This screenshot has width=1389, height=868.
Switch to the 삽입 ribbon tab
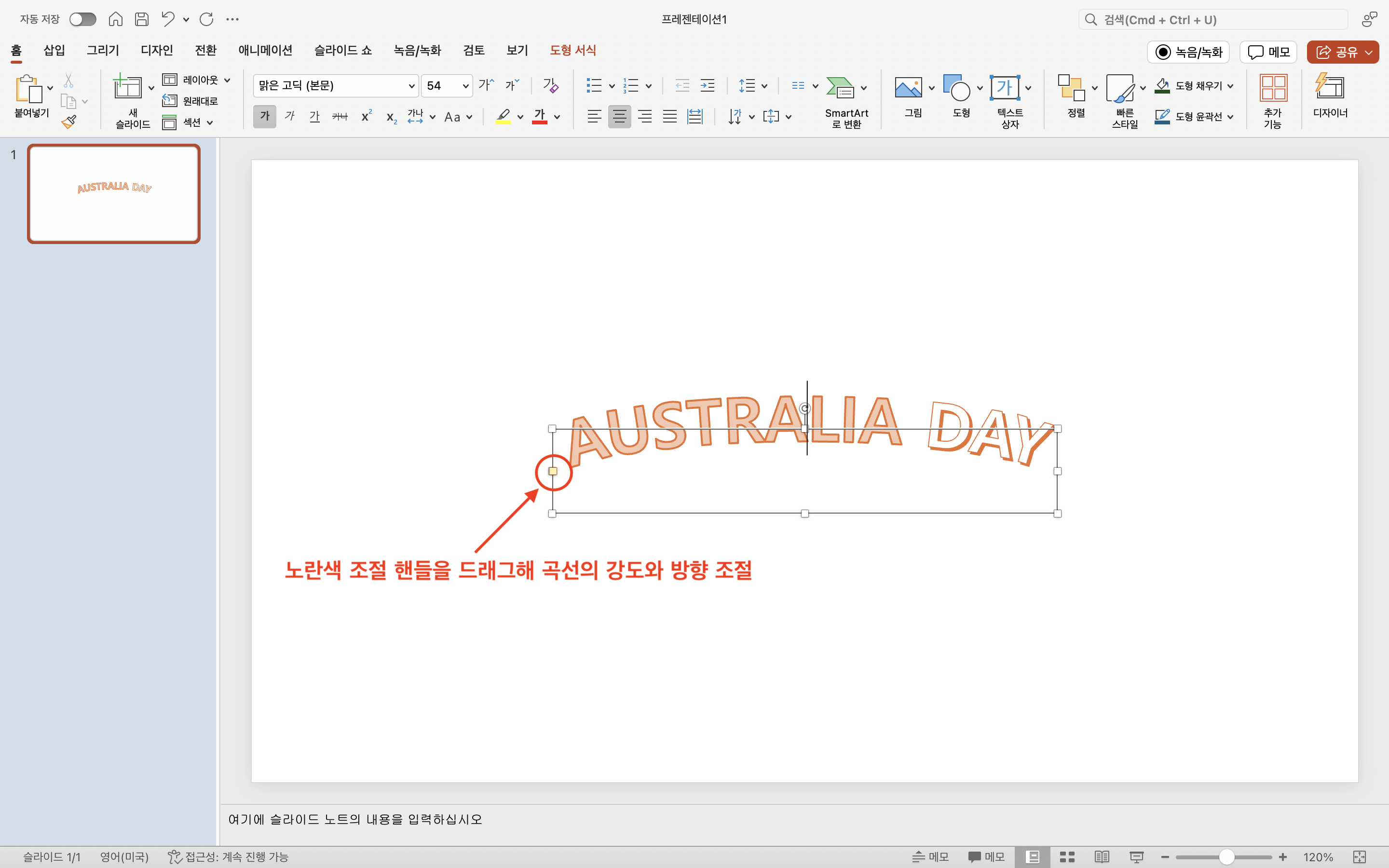click(x=54, y=51)
